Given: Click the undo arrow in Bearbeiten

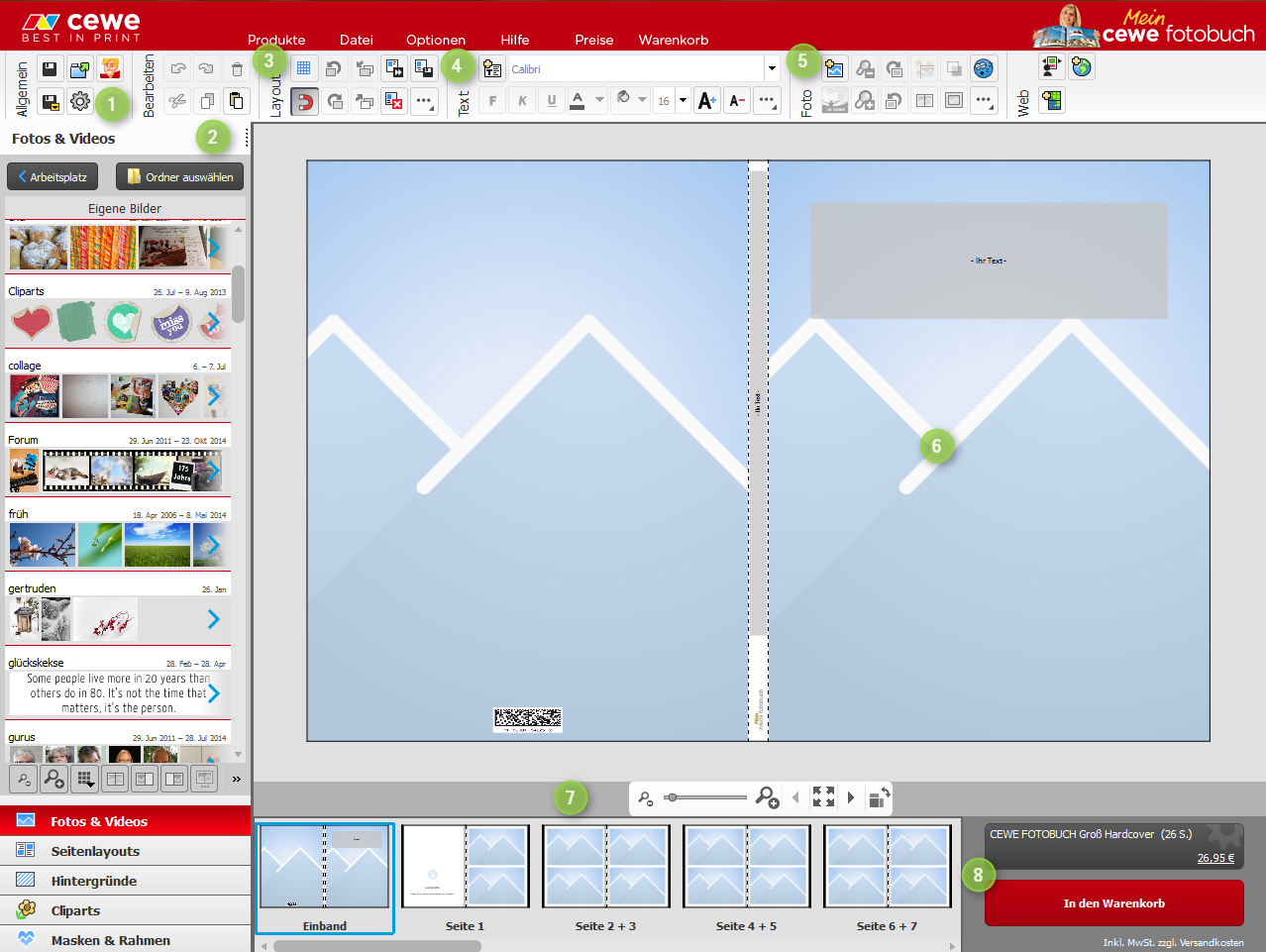Looking at the screenshot, I should 178,68.
